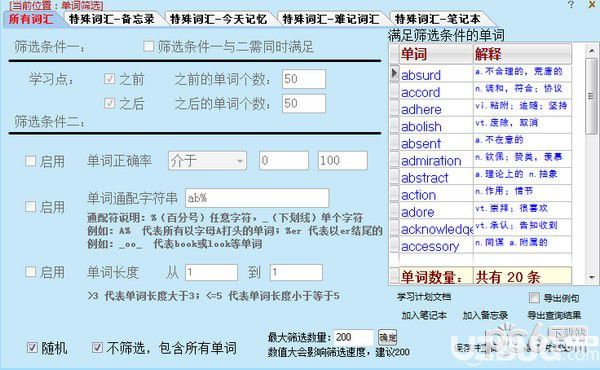Click the accuracy upper bound field showing 100

point(342,161)
